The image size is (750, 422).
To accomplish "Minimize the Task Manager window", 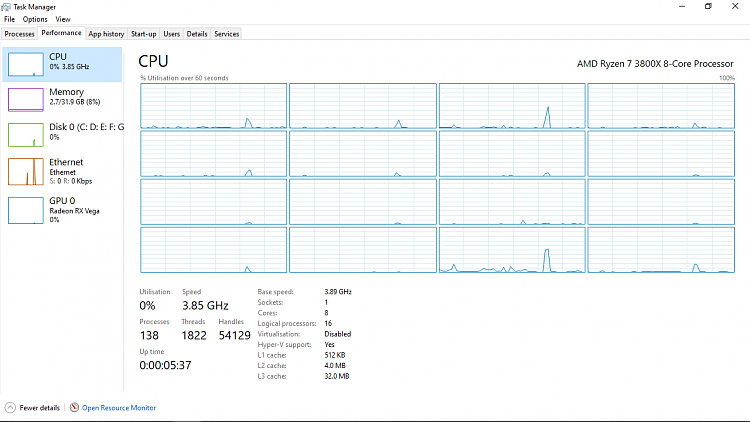I will coord(682,6).
